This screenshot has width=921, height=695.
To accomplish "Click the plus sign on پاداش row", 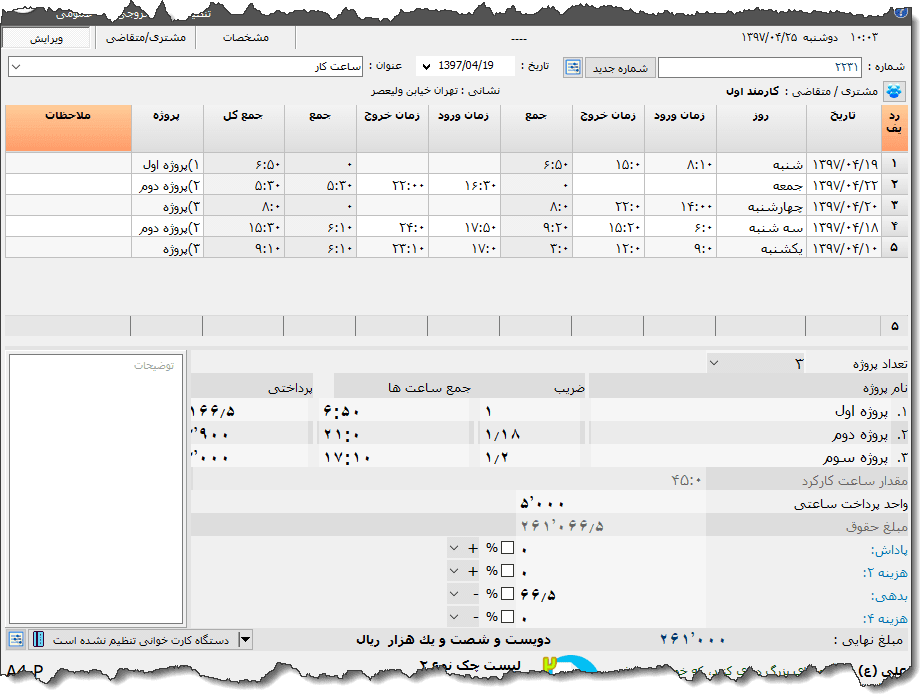I will [472, 548].
